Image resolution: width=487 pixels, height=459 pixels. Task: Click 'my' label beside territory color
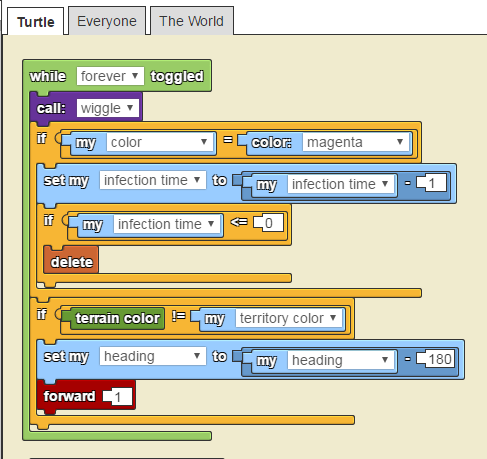[215, 319]
